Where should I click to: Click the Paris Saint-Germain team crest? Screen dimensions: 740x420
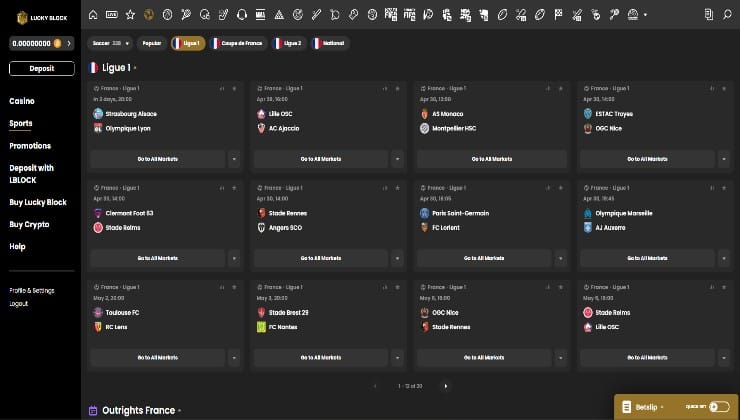point(424,213)
